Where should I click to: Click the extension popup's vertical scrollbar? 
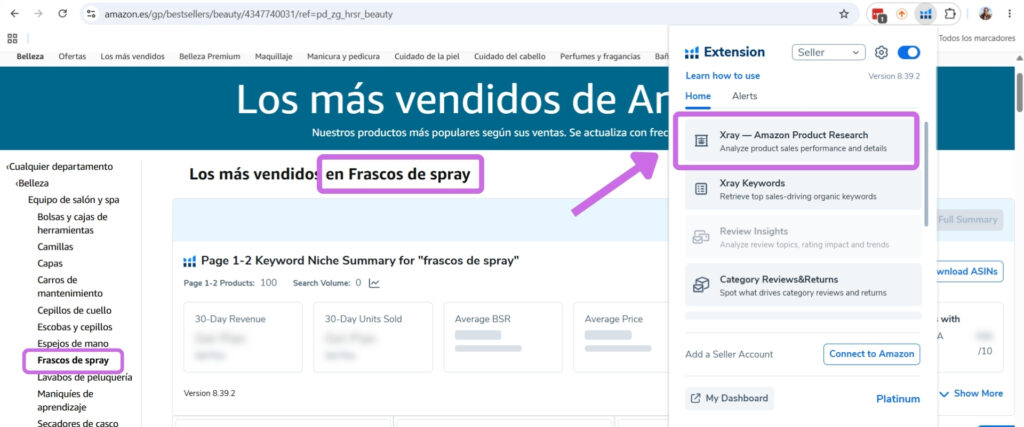tap(927, 172)
